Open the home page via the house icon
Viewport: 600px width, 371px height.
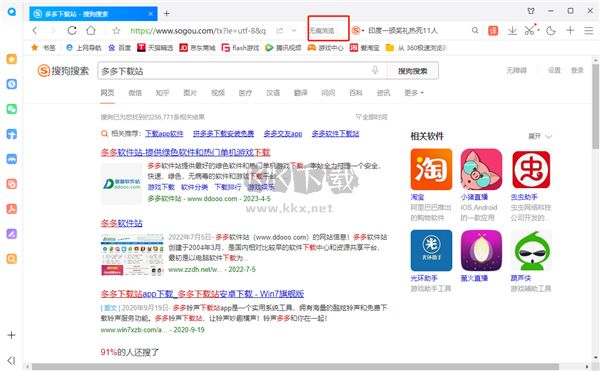click(91, 30)
